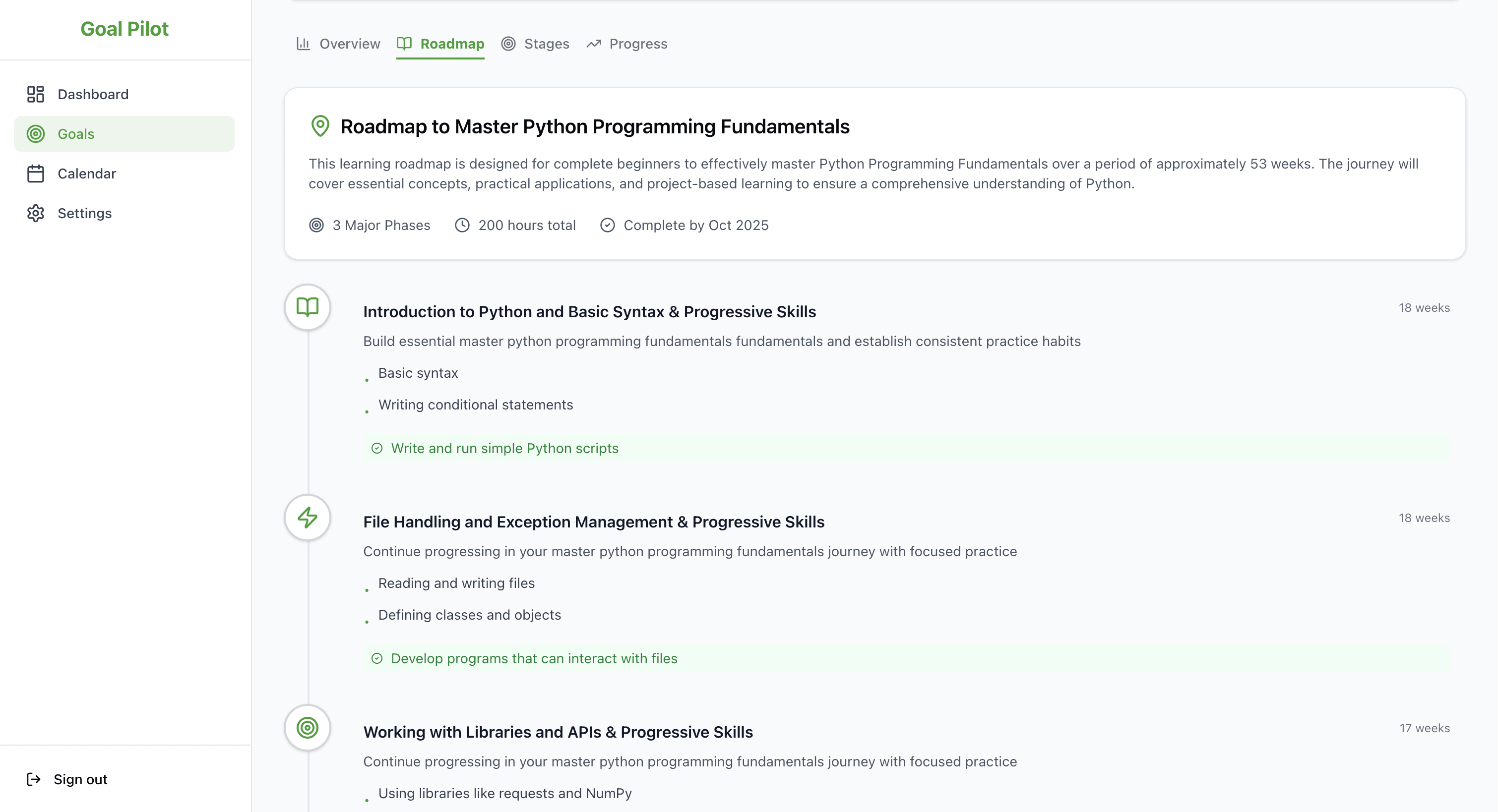Click the target icon beside 3 Major Phases
The height and width of the screenshot is (812, 1498).
(x=316, y=225)
